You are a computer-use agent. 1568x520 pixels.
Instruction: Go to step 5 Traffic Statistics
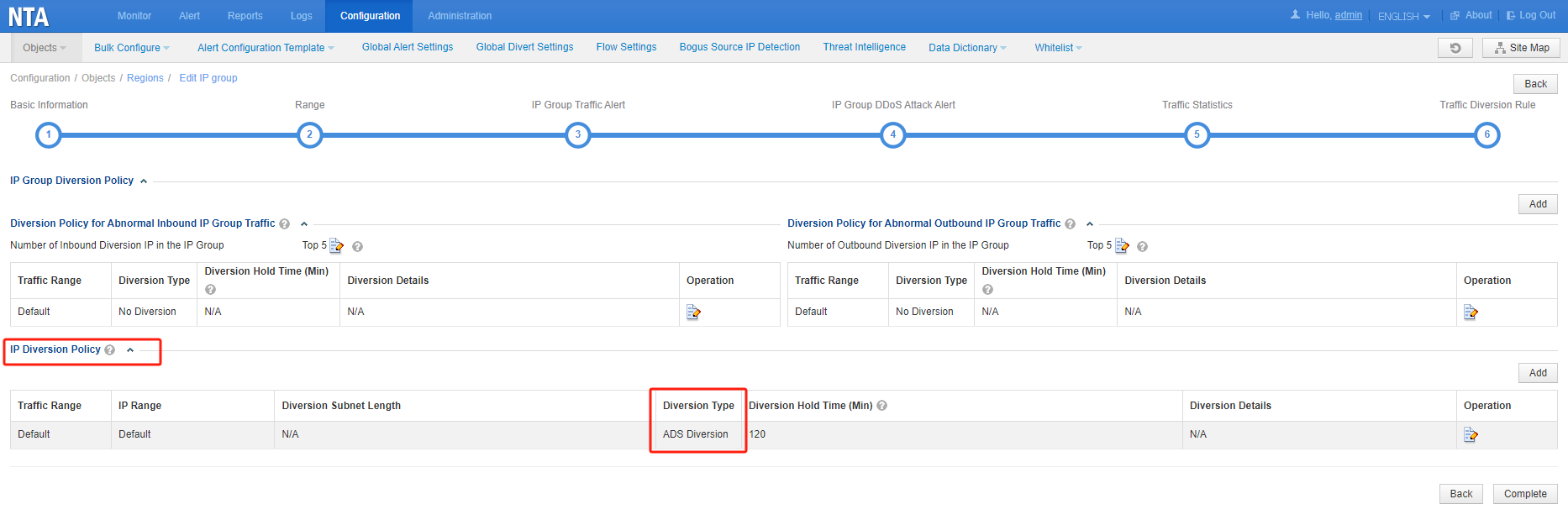tap(1197, 134)
